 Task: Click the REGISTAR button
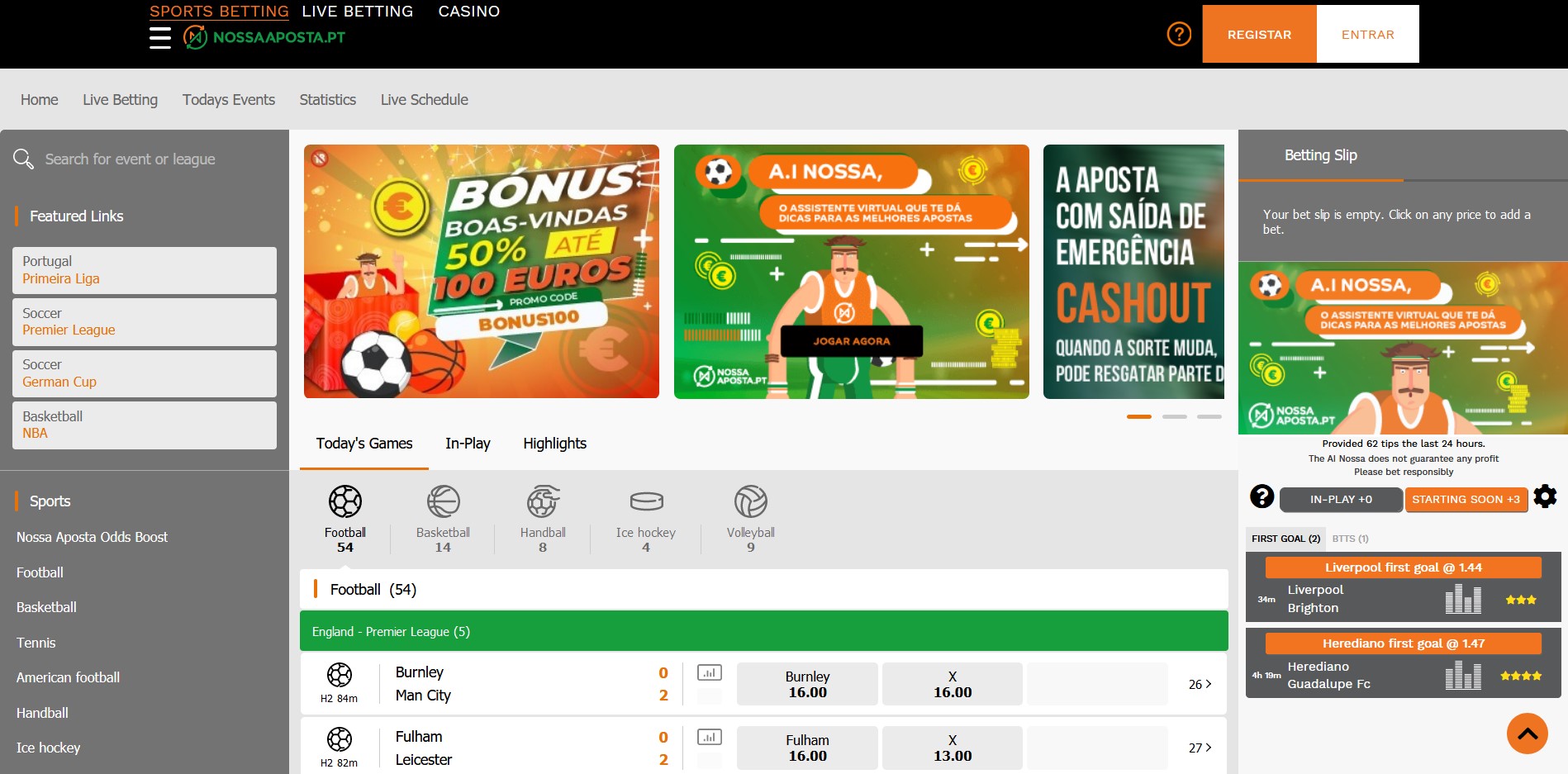[x=1259, y=34]
